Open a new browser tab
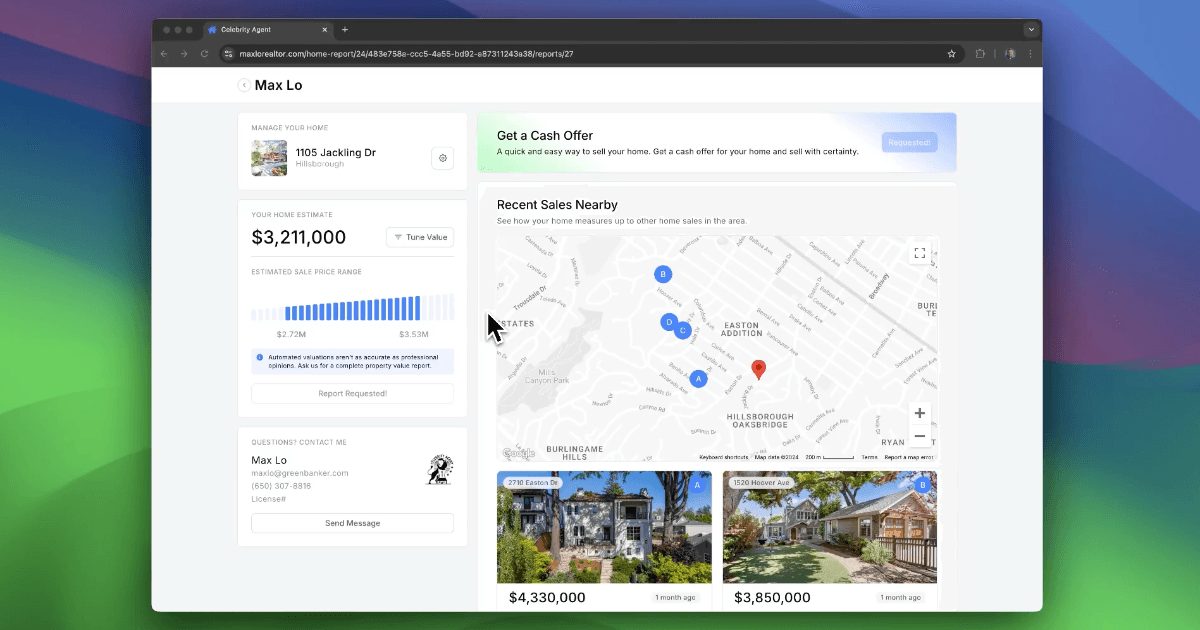 tap(345, 30)
